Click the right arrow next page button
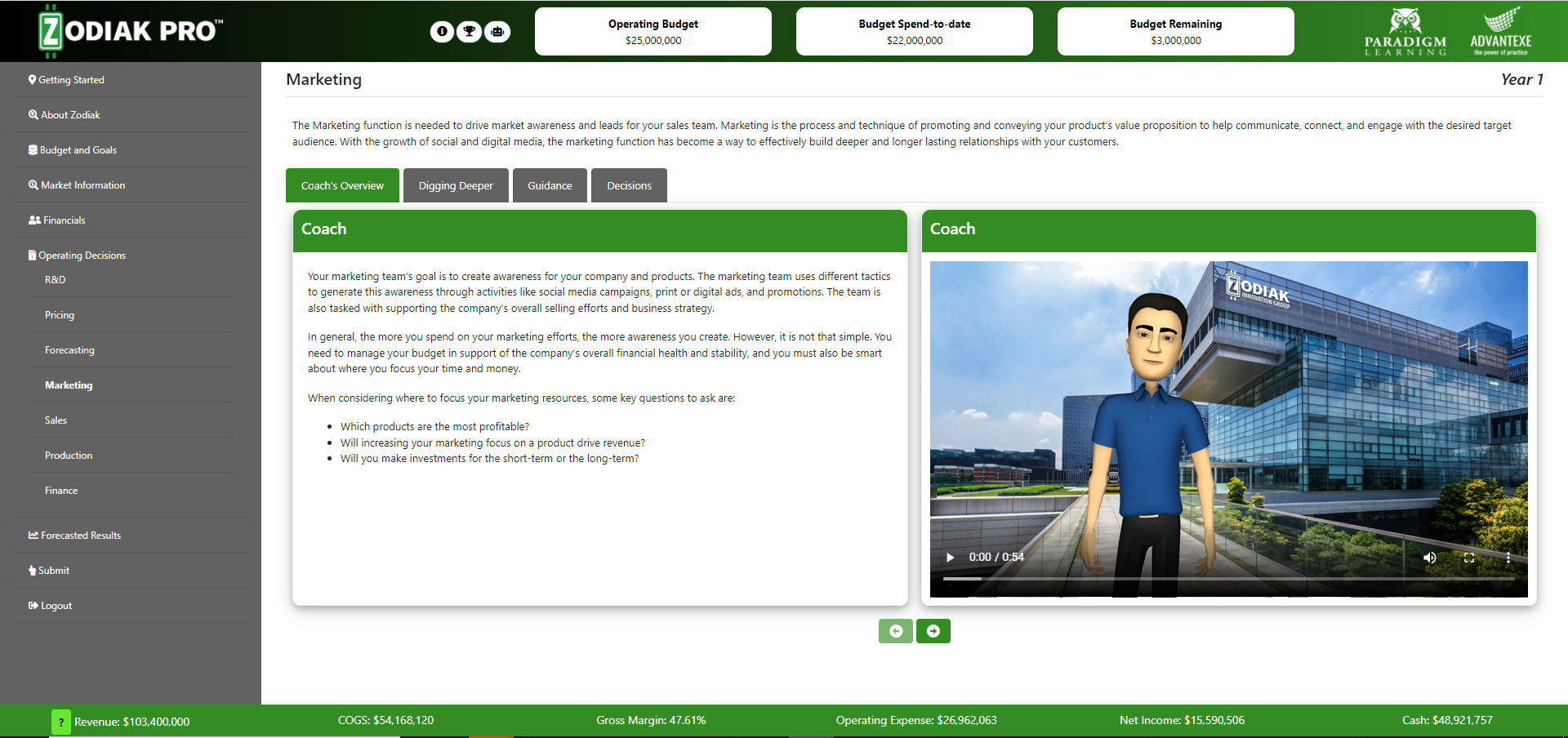 pyautogui.click(x=933, y=631)
